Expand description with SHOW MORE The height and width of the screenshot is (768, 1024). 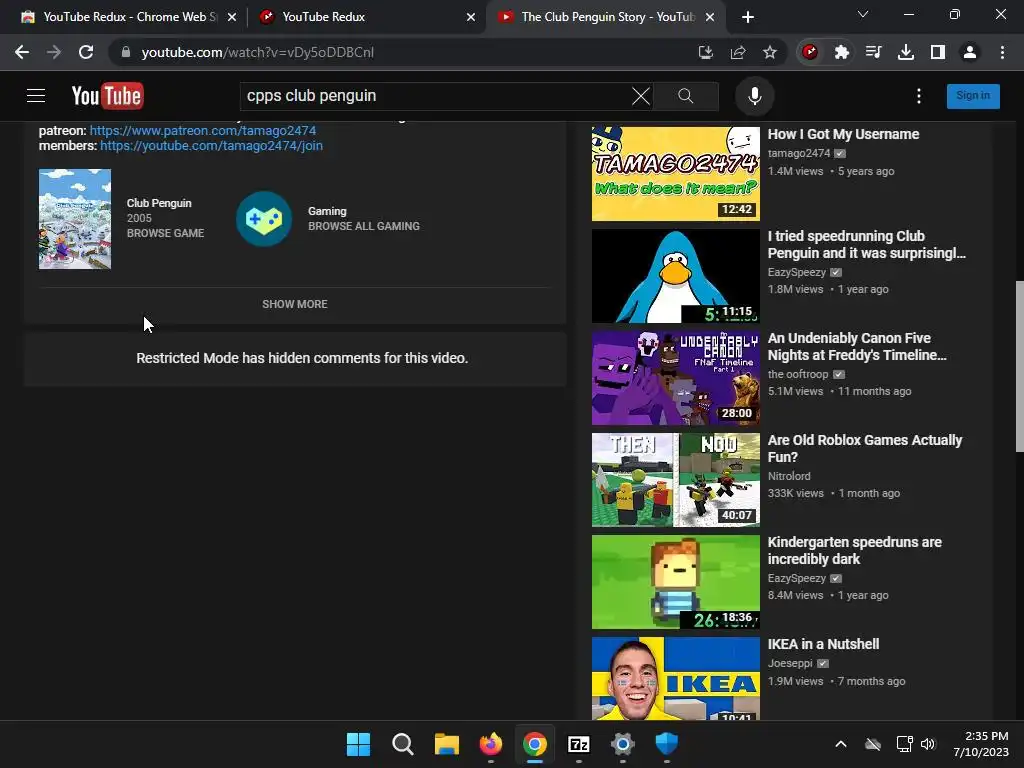[295, 304]
